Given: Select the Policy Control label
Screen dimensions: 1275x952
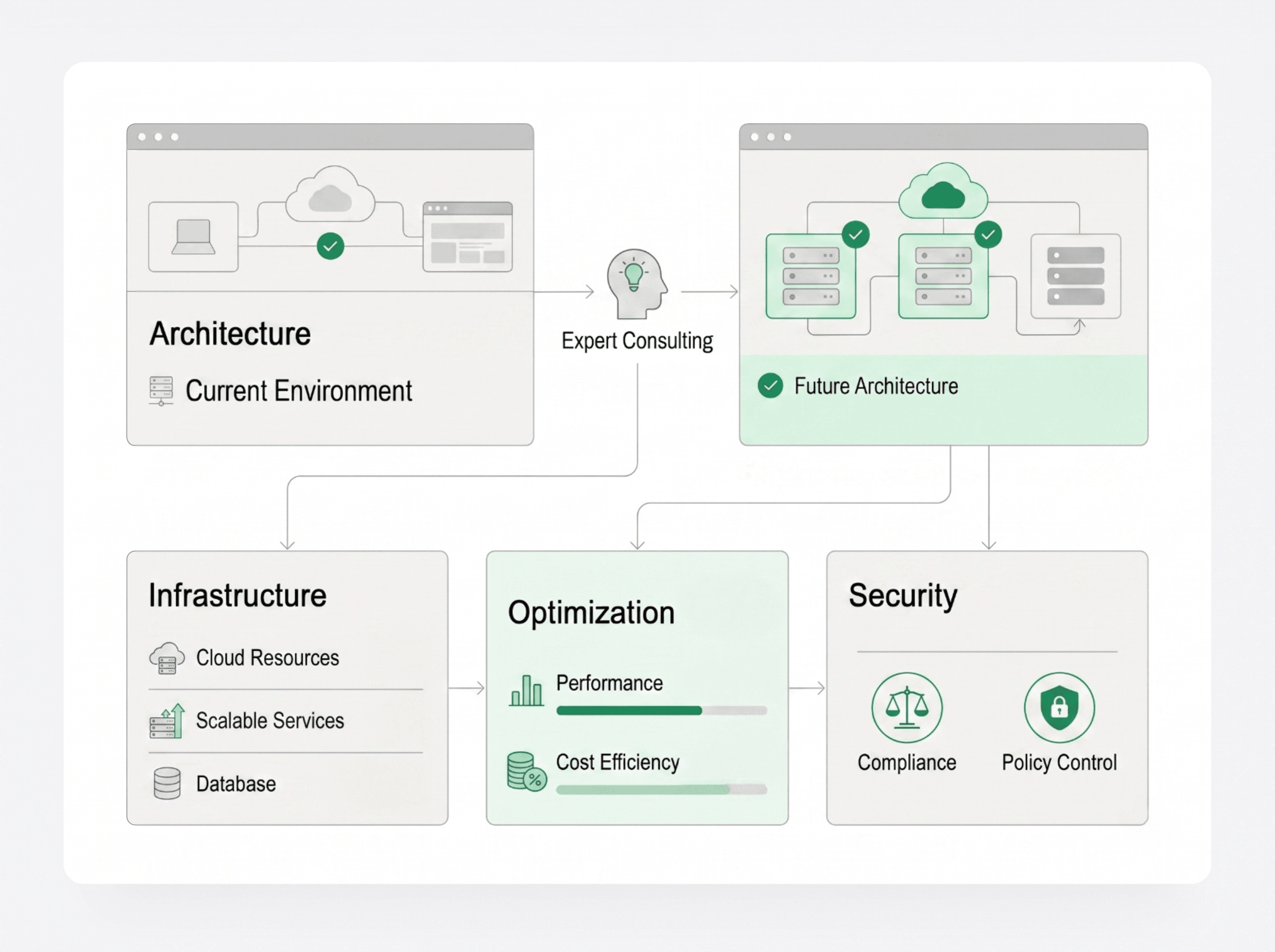Looking at the screenshot, I should pyautogui.click(x=1059, y=763).
